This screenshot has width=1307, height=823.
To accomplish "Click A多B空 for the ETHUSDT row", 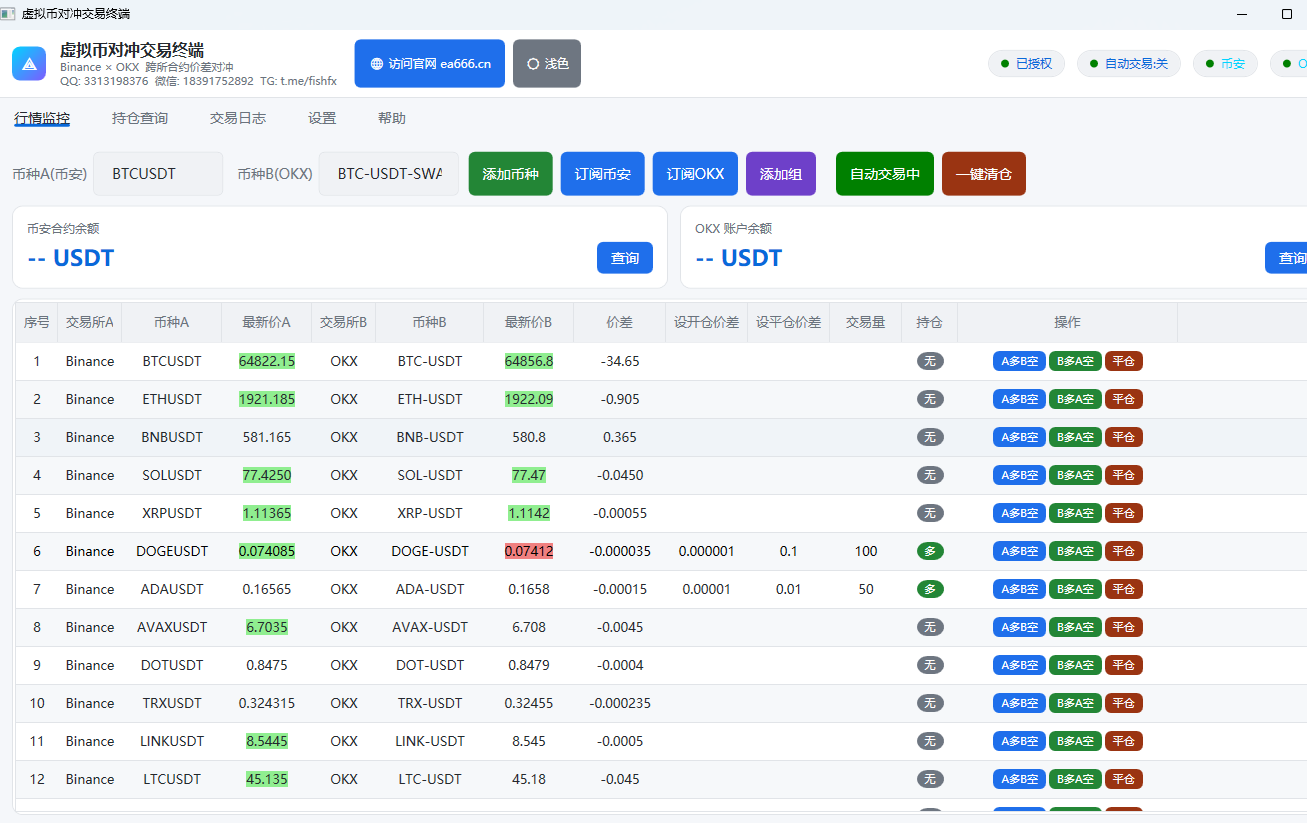I will 1019,399.
